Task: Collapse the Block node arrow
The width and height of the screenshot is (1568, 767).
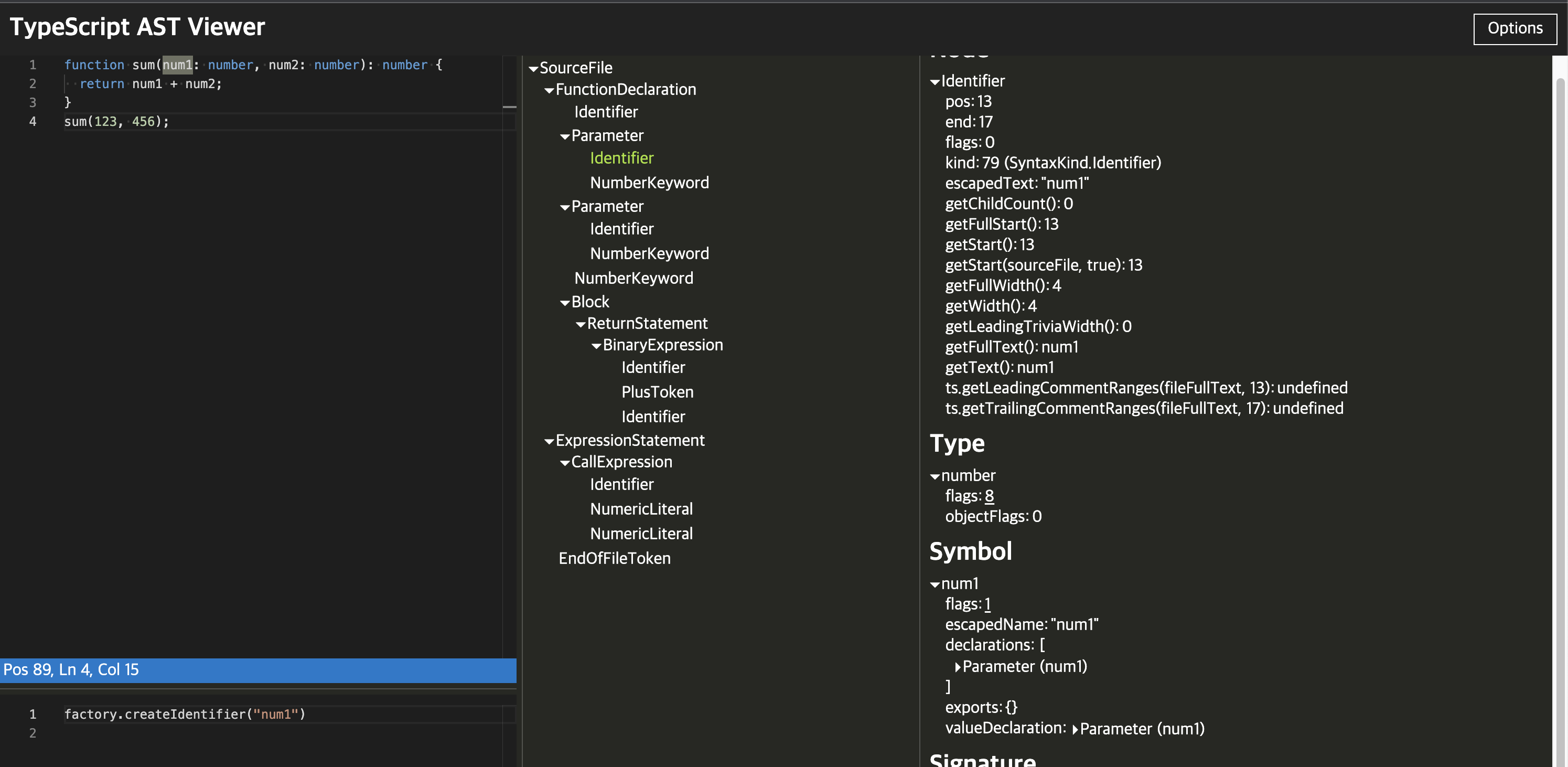Action: click(565, 303)
